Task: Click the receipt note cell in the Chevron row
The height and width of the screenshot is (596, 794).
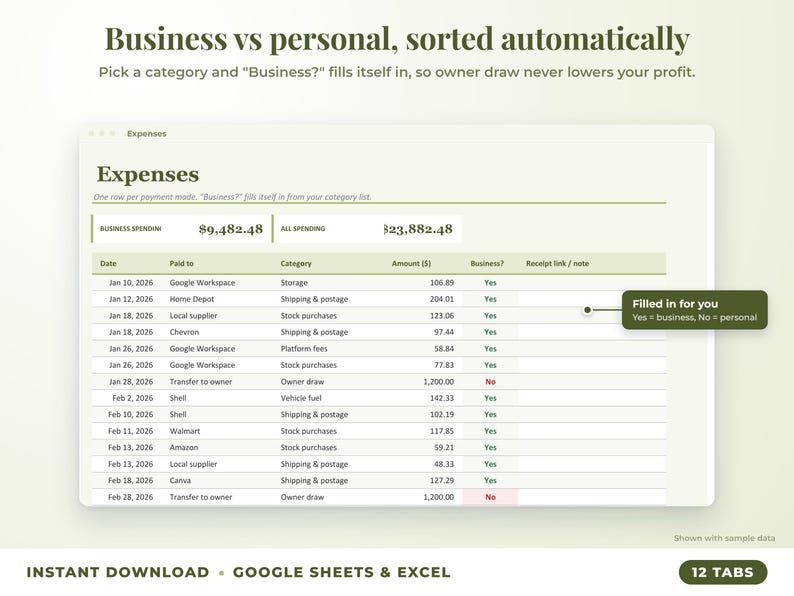Action: coord(591,332)
